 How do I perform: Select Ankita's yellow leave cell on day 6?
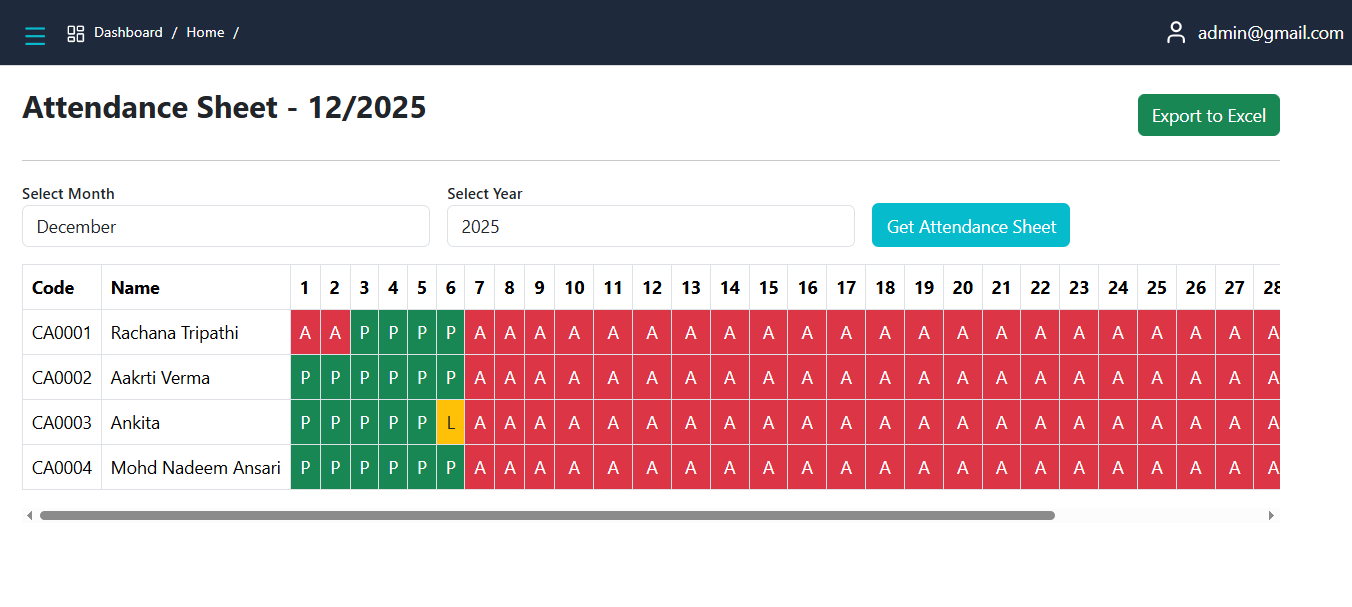(451, 423)
